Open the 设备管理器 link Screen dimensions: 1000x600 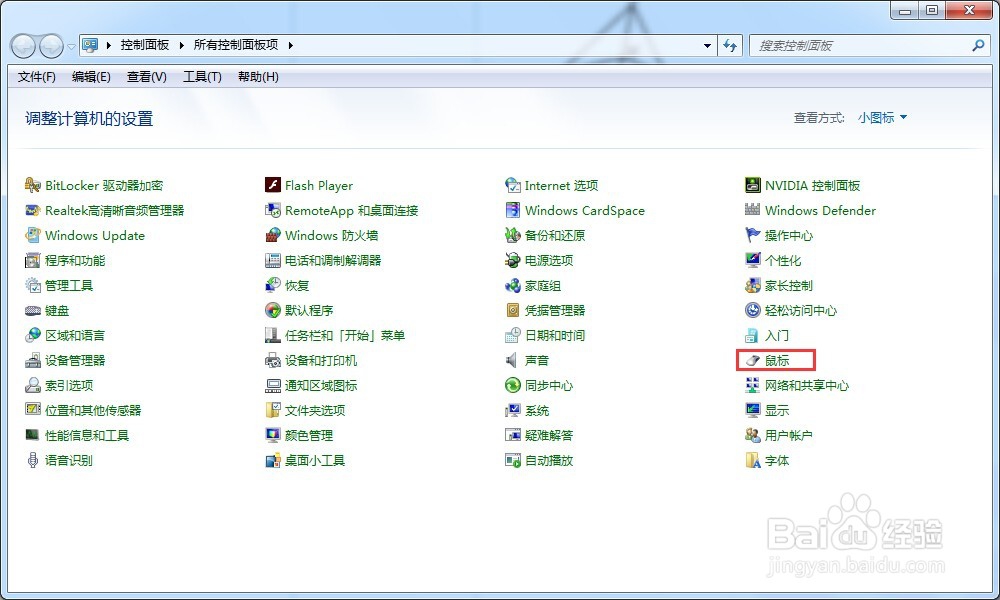click(75, 361)
